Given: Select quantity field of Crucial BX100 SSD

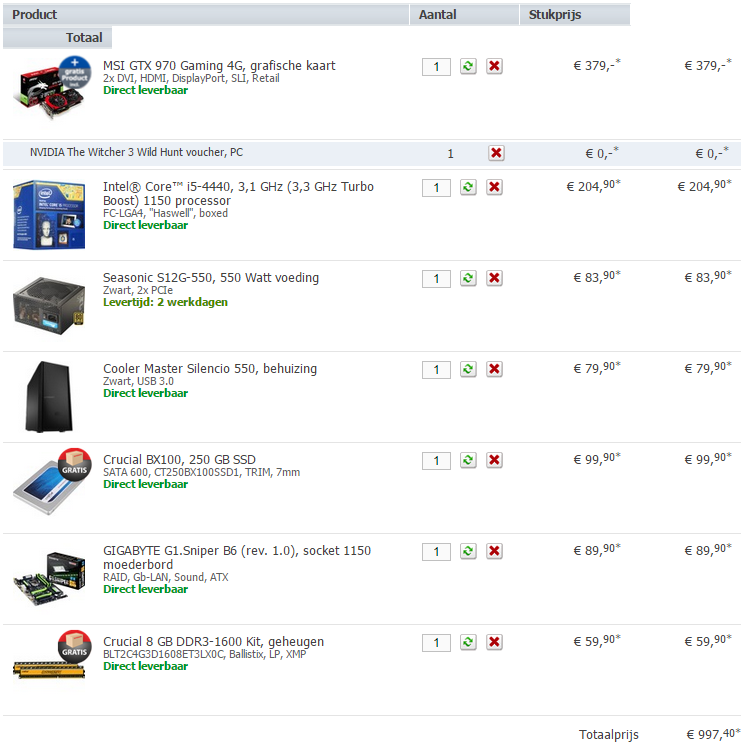Looking at the screenshot, I should [x=436, y=461].
